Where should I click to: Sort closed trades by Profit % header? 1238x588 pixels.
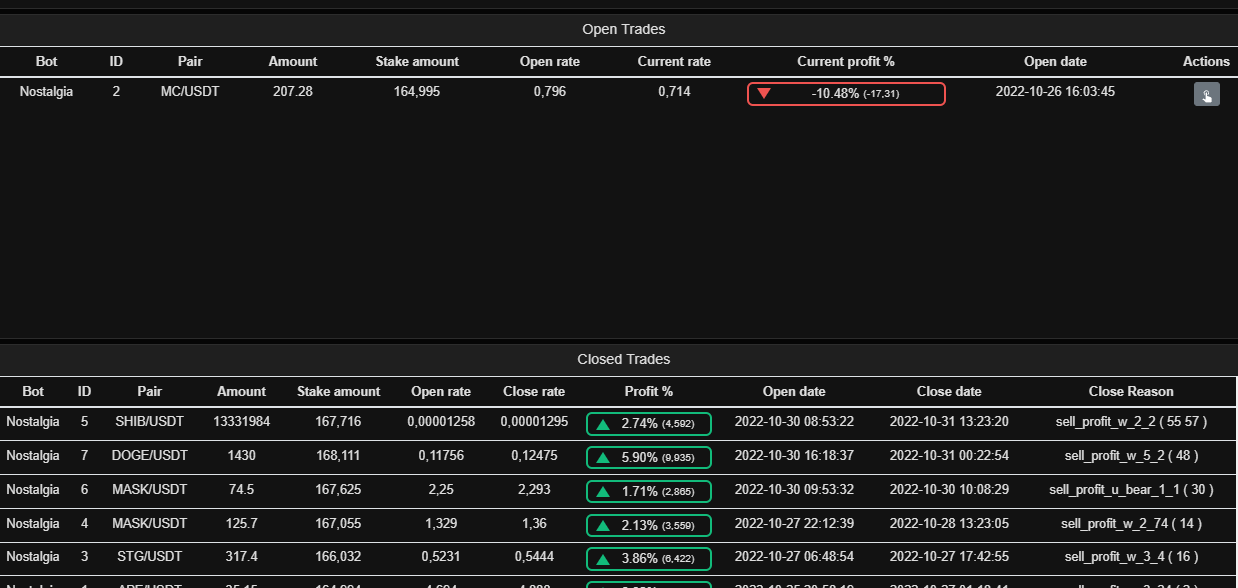point(649,391)
